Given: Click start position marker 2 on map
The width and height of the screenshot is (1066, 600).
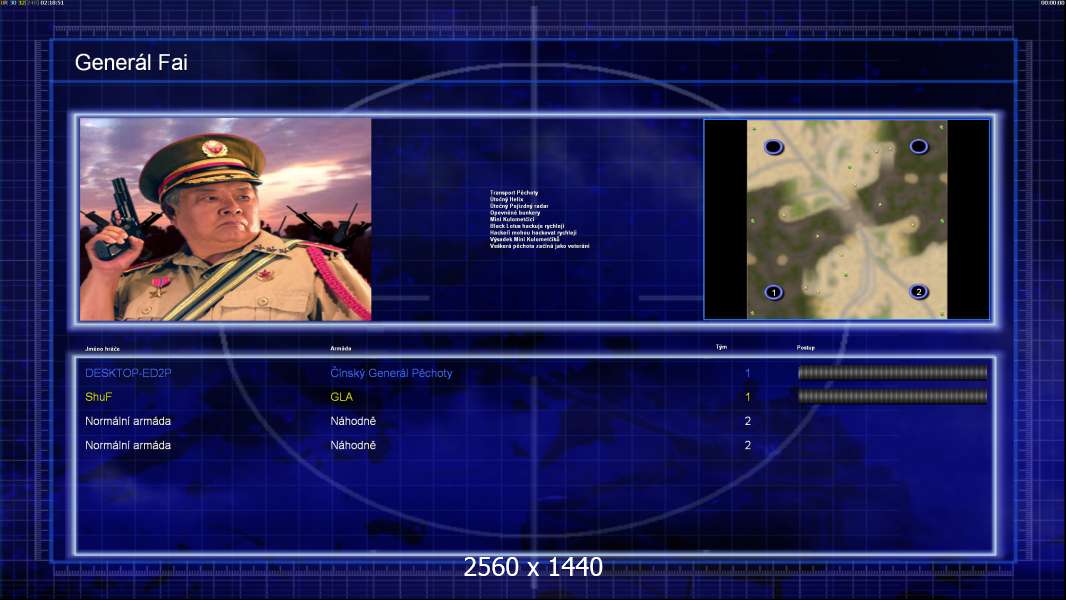Looking at the screenshot, I should tap(918, 292).
